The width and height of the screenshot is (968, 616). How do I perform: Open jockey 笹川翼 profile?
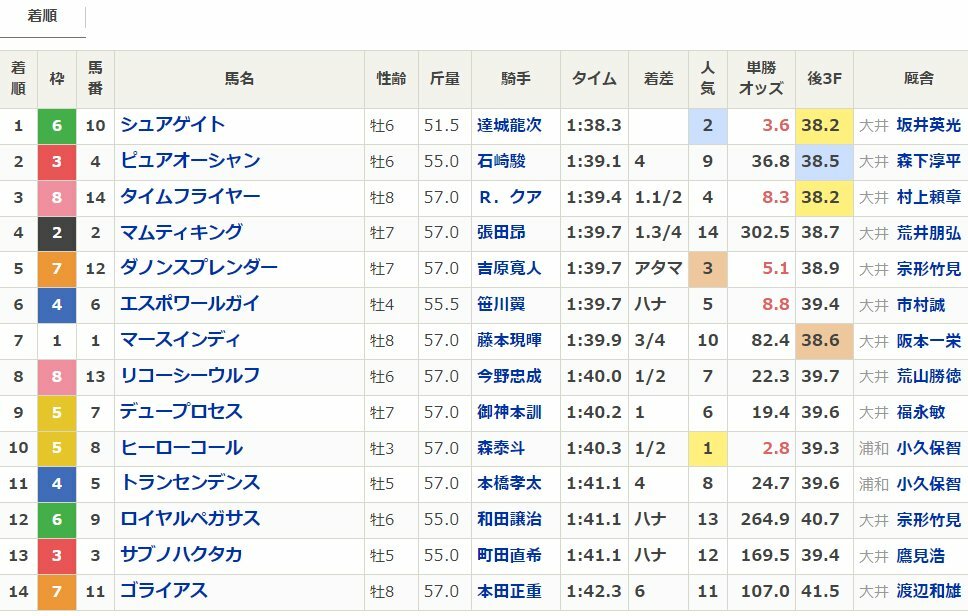pyautogui.click(x=501, y=304)
